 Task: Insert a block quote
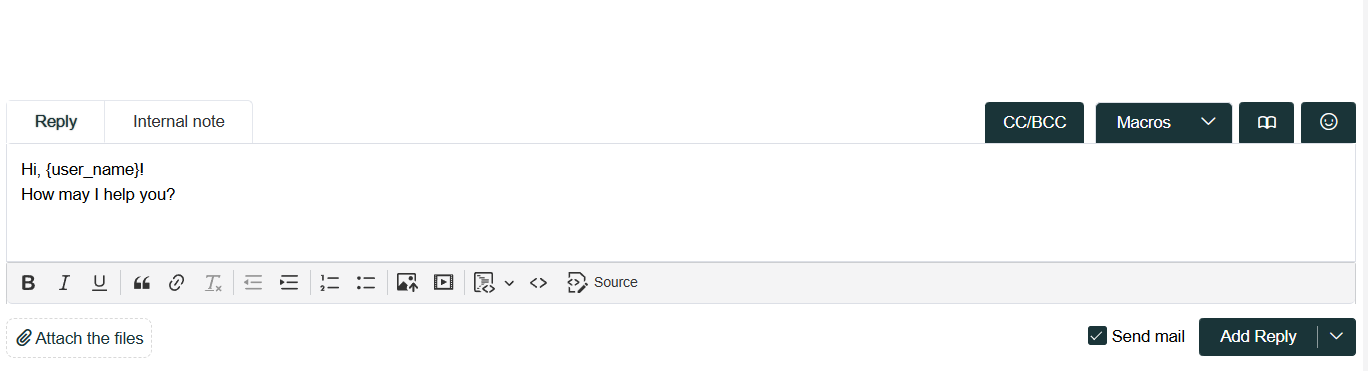pos(141,283)
